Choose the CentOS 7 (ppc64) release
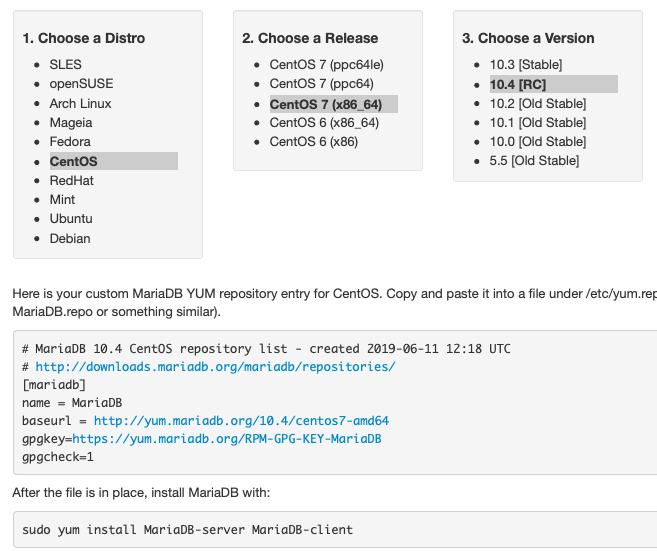The height and width of the screenshot is (551, 657). (x=321, y=84)
